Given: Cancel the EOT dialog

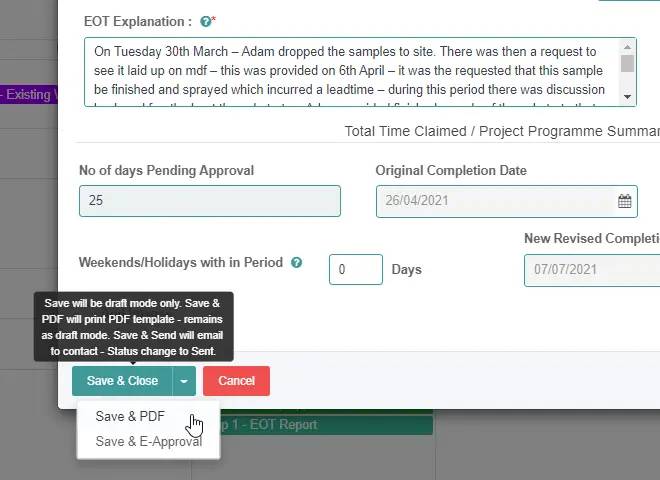Looking at the screenshot, I should point(236,381).
